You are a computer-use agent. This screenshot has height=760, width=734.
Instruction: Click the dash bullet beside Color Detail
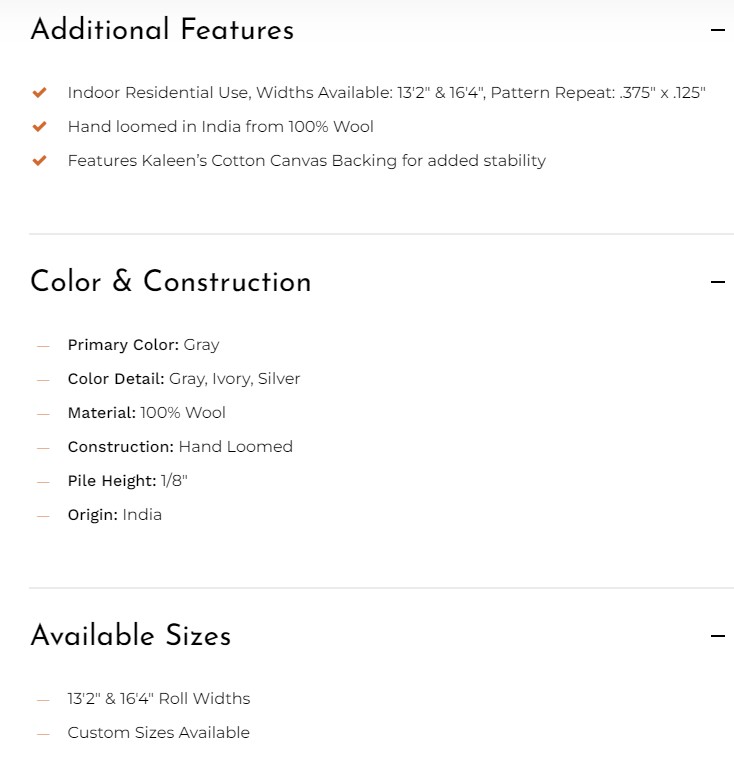coord(43,380)
